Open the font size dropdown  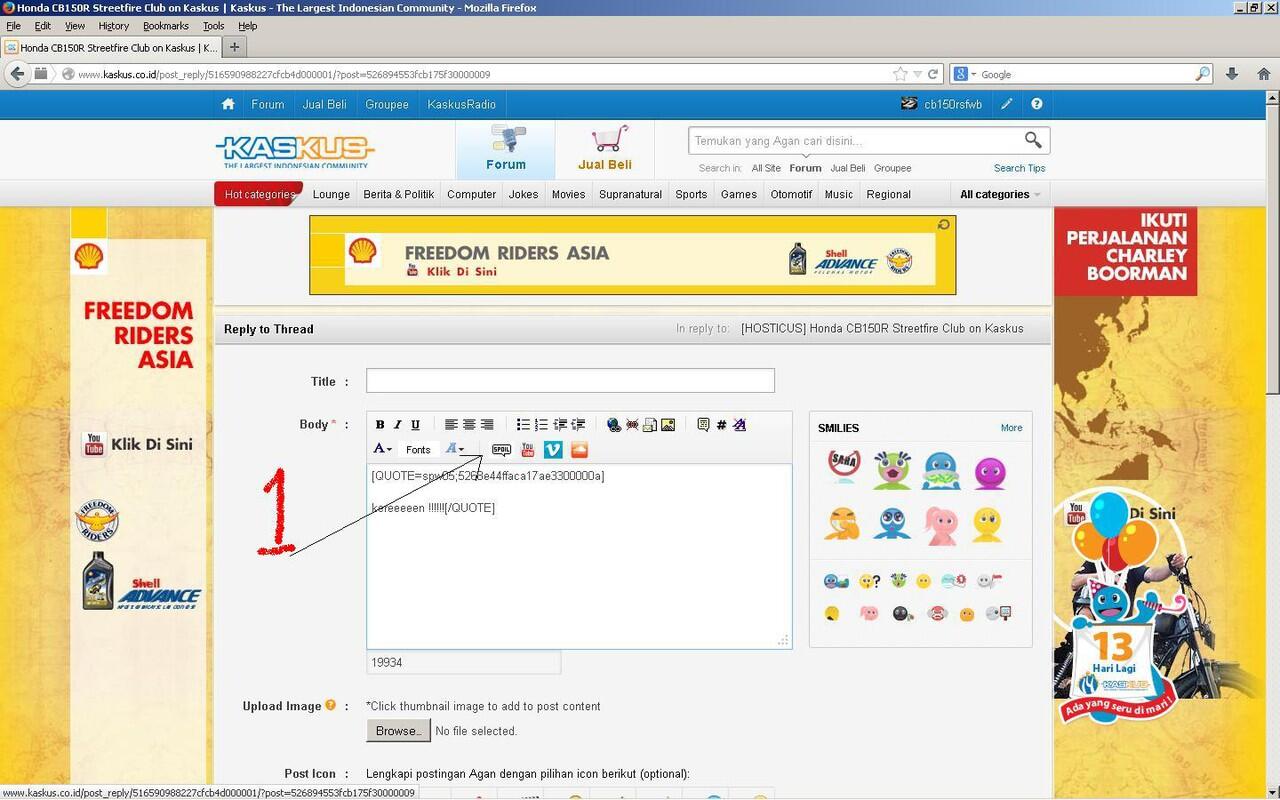(x=455, y=450)
